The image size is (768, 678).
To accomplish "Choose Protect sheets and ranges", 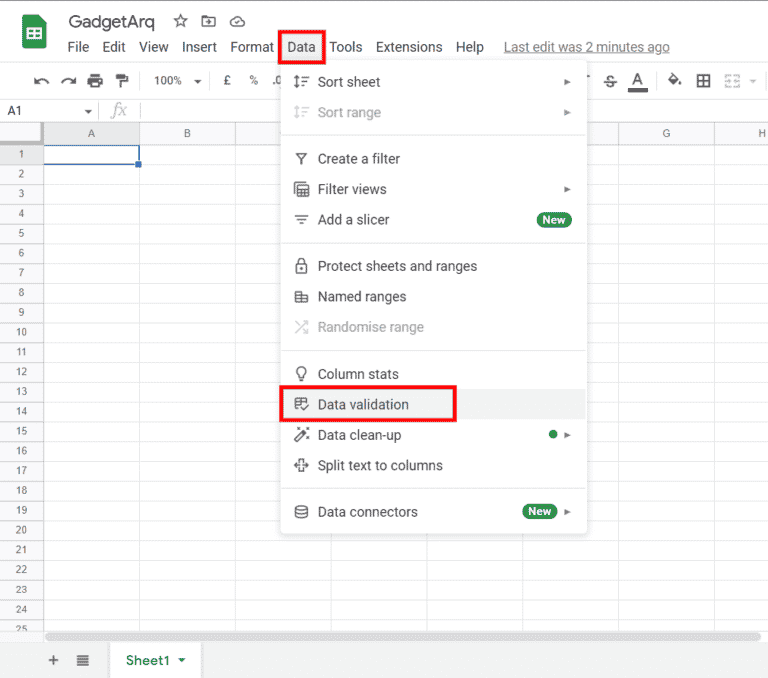I will tap(434, 266).
